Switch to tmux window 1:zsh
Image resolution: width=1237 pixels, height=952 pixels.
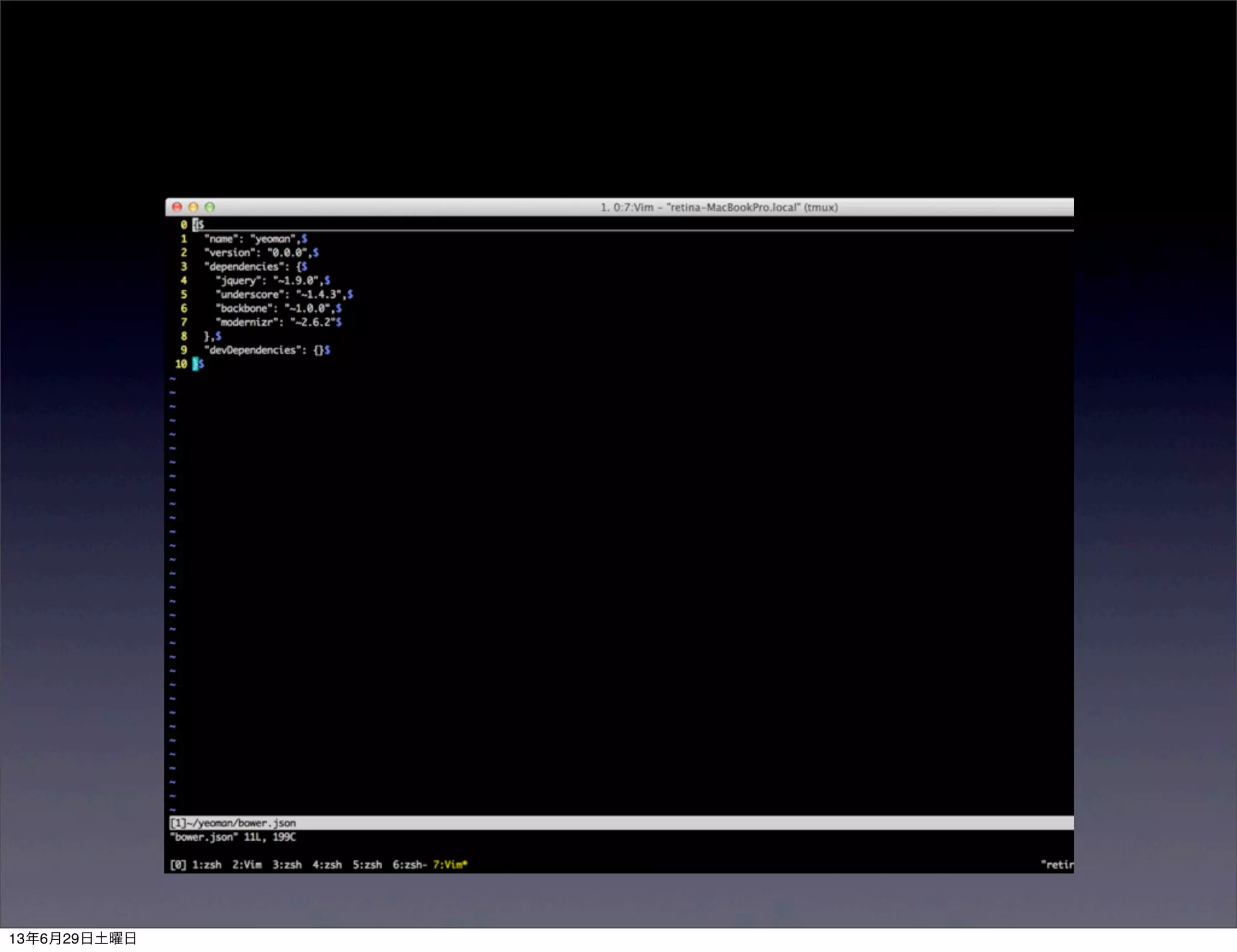[207, 864]
